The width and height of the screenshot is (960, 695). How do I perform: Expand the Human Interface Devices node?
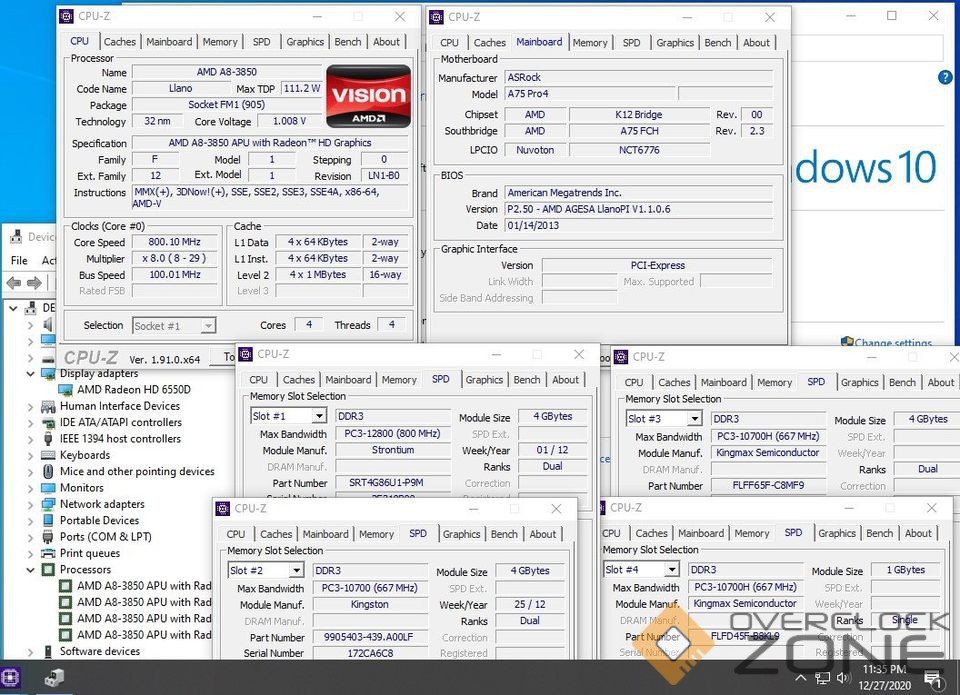click(30, 407)
